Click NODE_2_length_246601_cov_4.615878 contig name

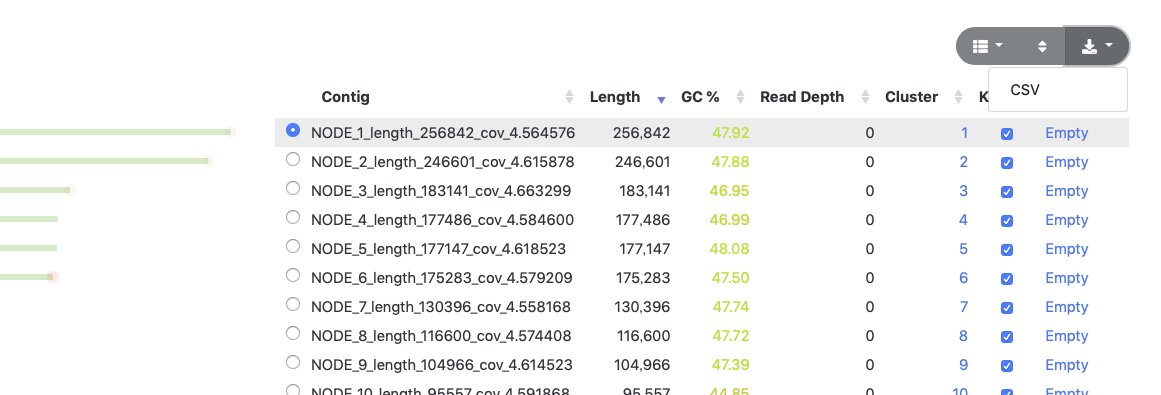point(443,162)
